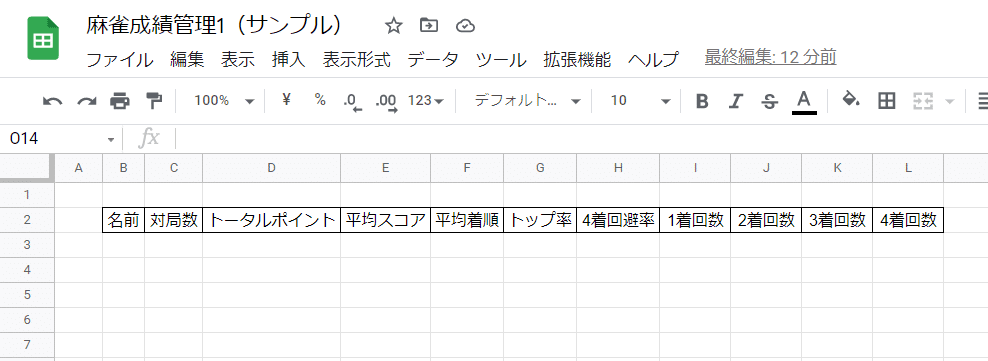Viewport: 988px width, 361px height.
Task: Open the borders tool
Action: click(887, 101)
